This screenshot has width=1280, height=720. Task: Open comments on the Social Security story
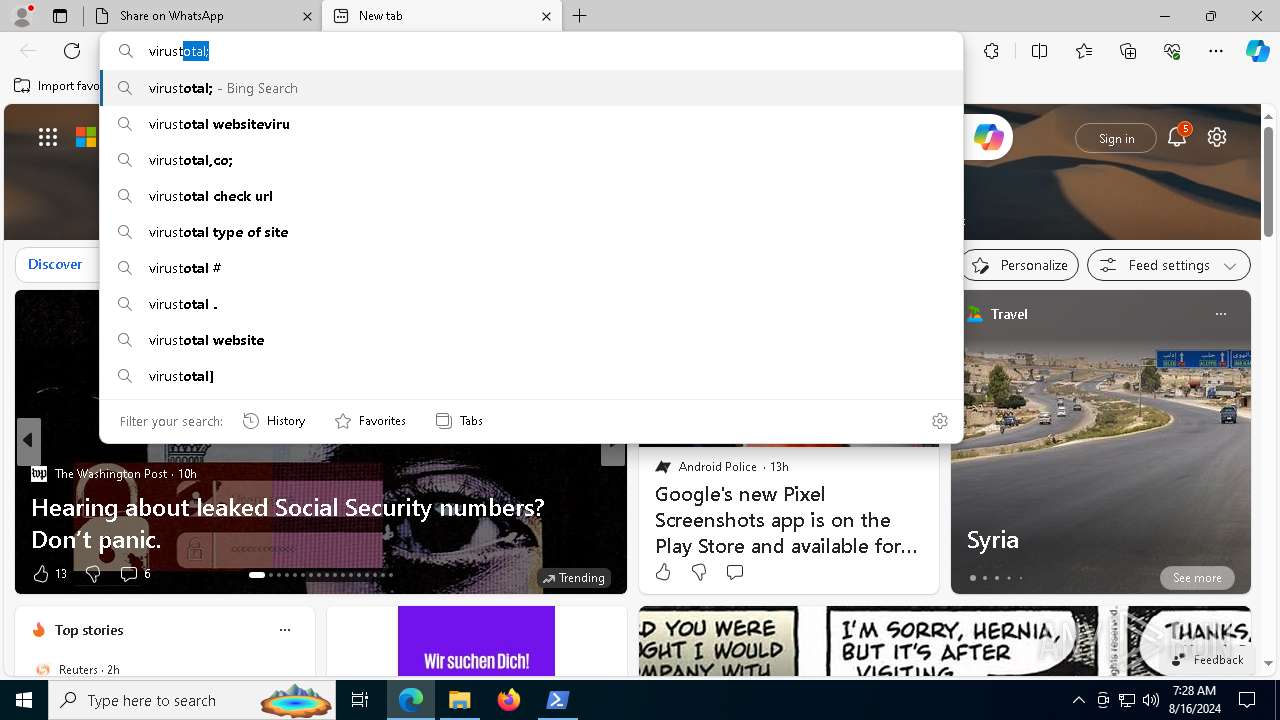tap(135, 573)
